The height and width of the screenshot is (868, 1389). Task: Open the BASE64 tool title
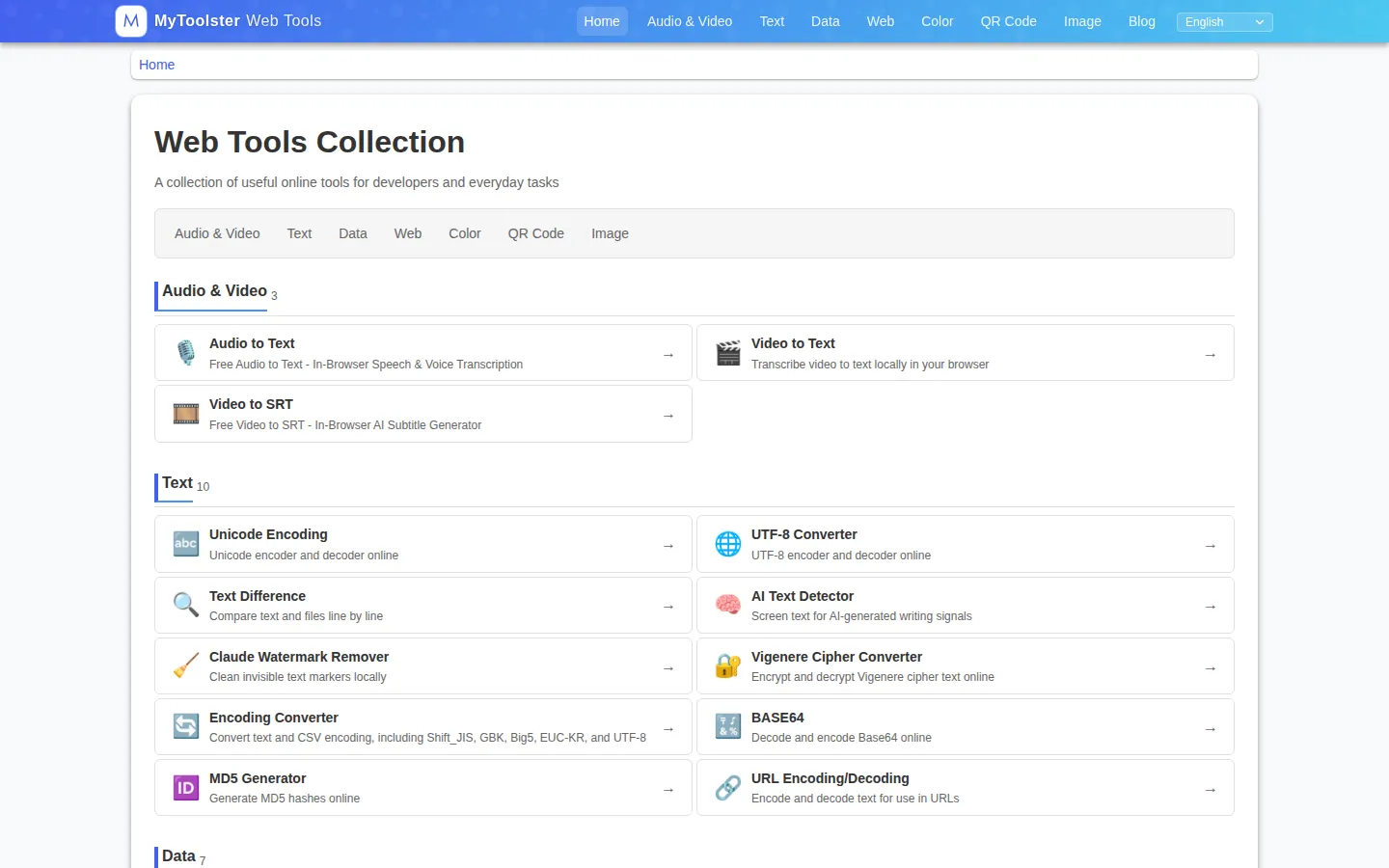(777, 718)
